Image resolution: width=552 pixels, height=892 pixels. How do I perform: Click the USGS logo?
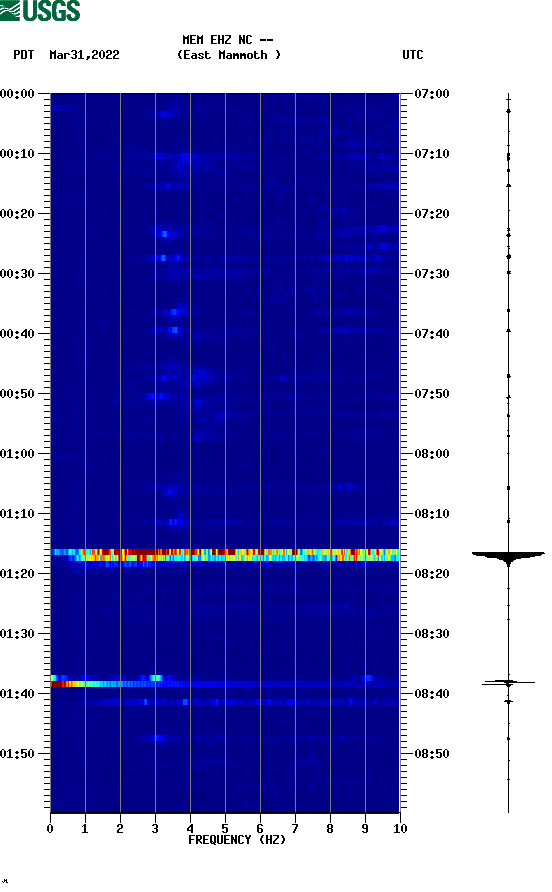point(40,10)
